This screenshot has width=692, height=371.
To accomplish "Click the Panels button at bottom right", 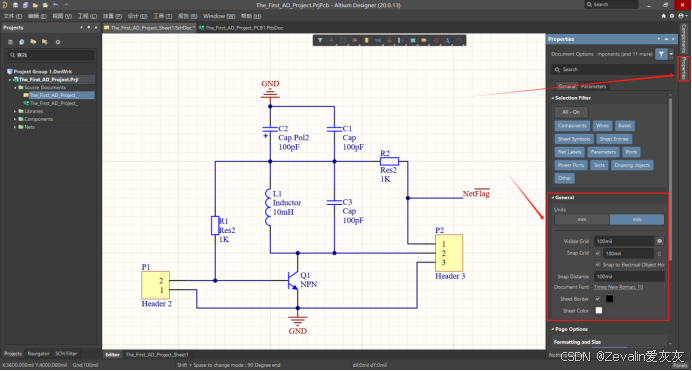I will [x=680, y=366].
